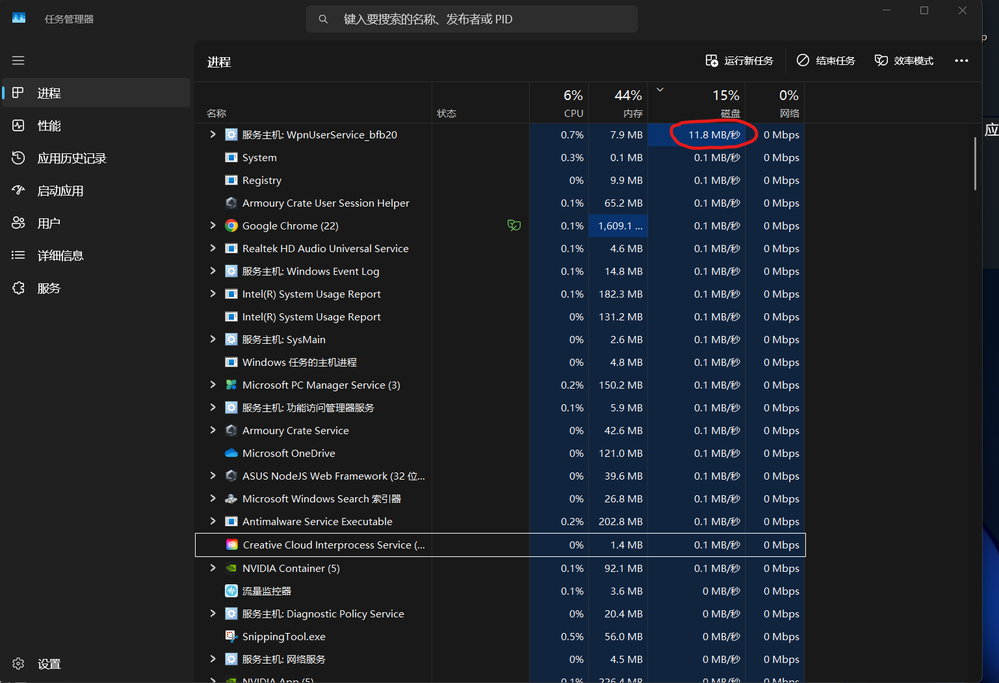Sort by the 磁盘 column header
Screen dimensions: 999x683
pos(696,103)
